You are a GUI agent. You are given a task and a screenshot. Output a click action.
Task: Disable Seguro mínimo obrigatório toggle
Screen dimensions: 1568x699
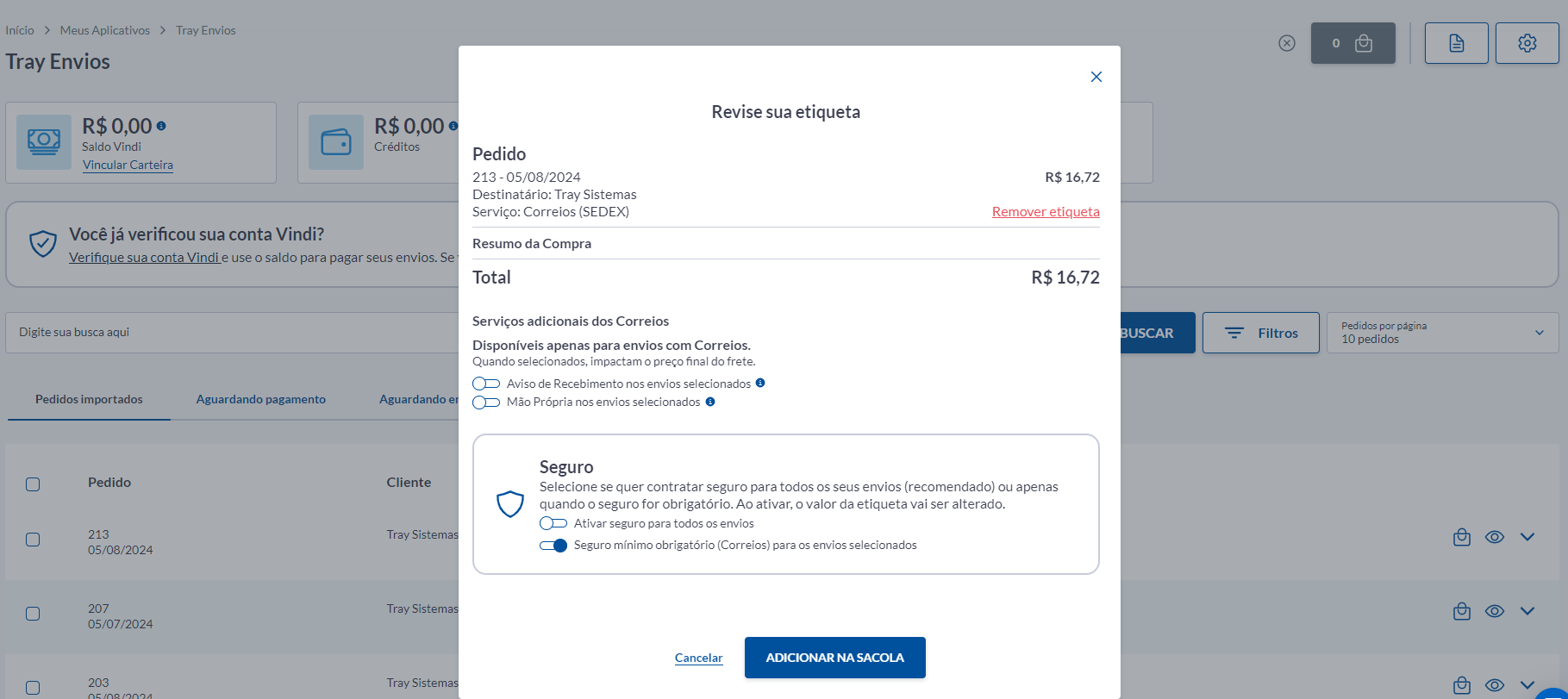pos(553,545)
